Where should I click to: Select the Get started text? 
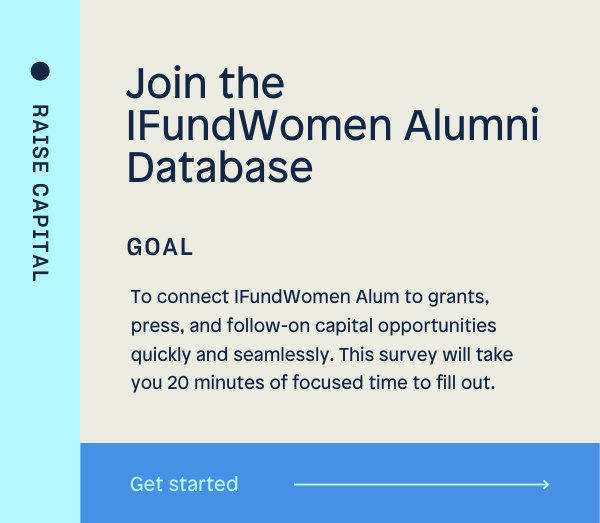pyautogui.click(x=184, y=484)
